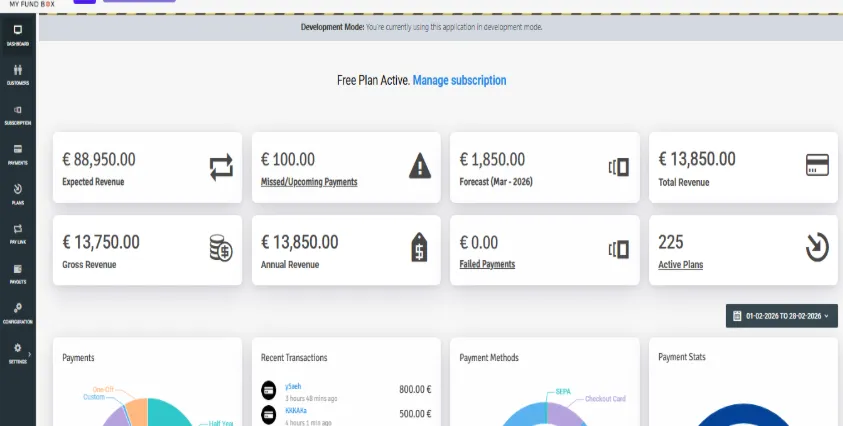The width and height of the screenshot is (843, 426).
Task: Click the calendar icon in date range button
Action: [737, 316]
